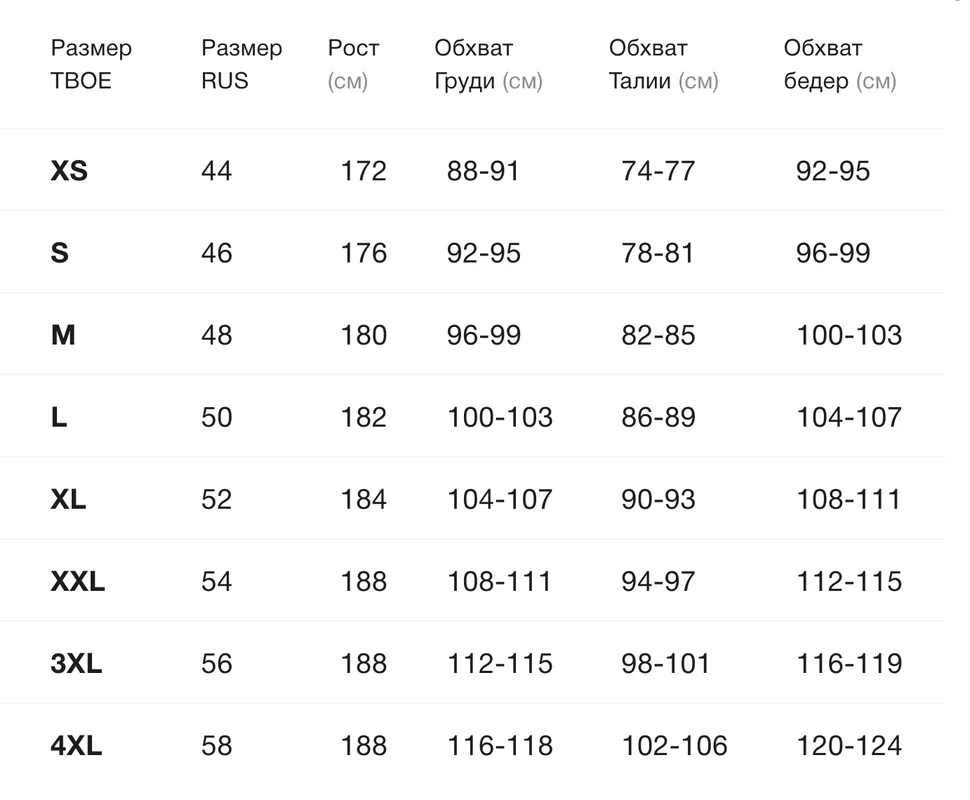
Task: Click the Размер ТВОЕ column header
Action: point(91,64)
